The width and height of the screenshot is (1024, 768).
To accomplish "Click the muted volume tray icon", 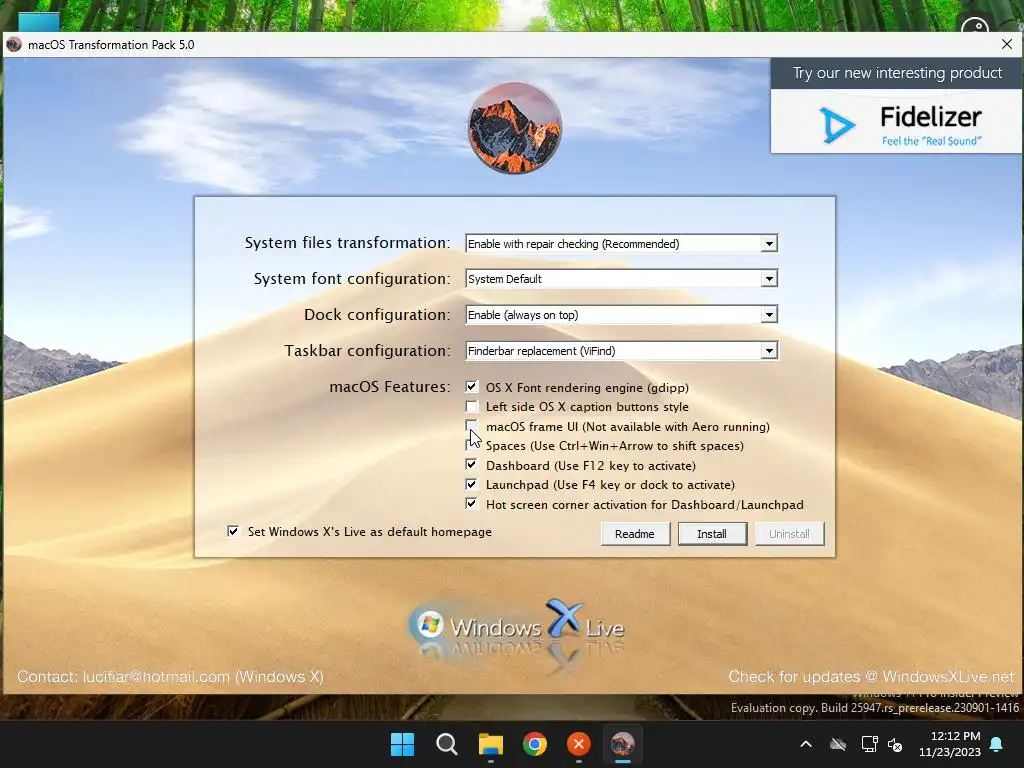I will click(895, 744).
